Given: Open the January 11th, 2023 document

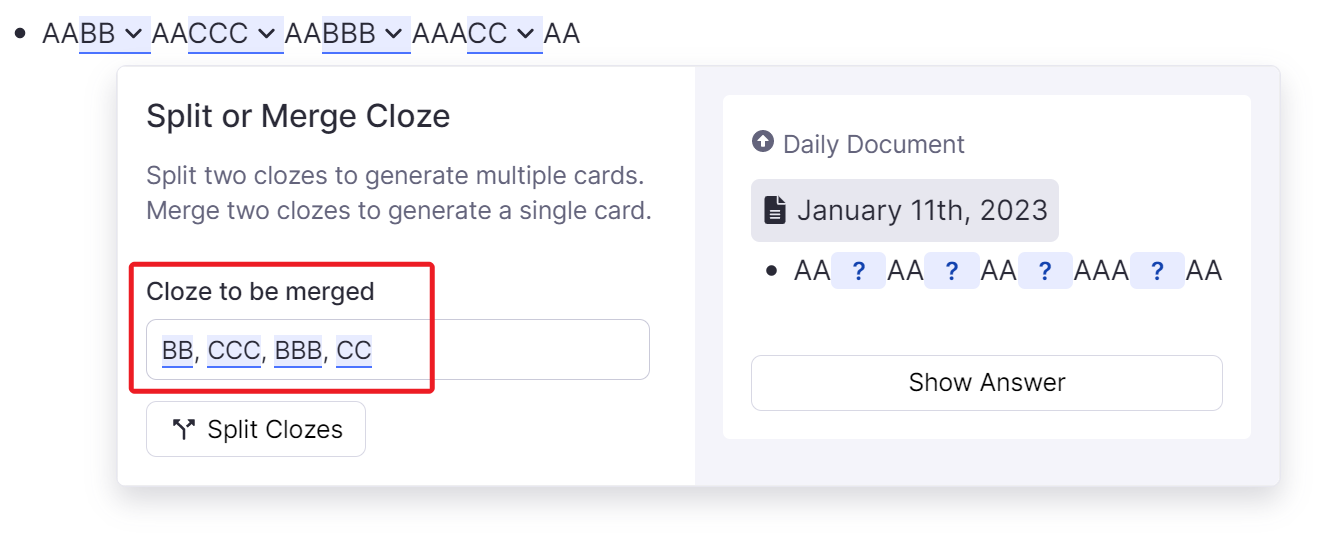Looking at the screenshot, I should point(921,211).
